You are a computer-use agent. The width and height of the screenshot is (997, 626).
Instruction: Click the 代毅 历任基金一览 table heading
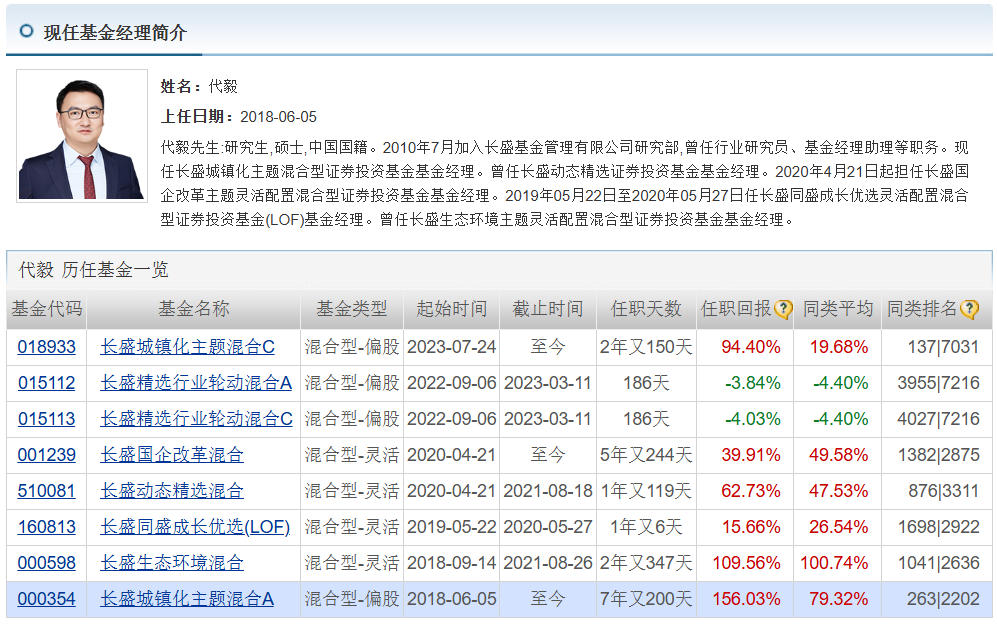point(93,270)
